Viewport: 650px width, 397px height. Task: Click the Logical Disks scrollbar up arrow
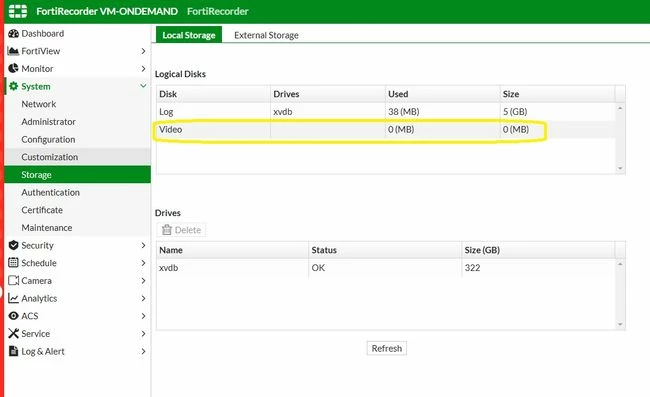(x=620, y=108)
